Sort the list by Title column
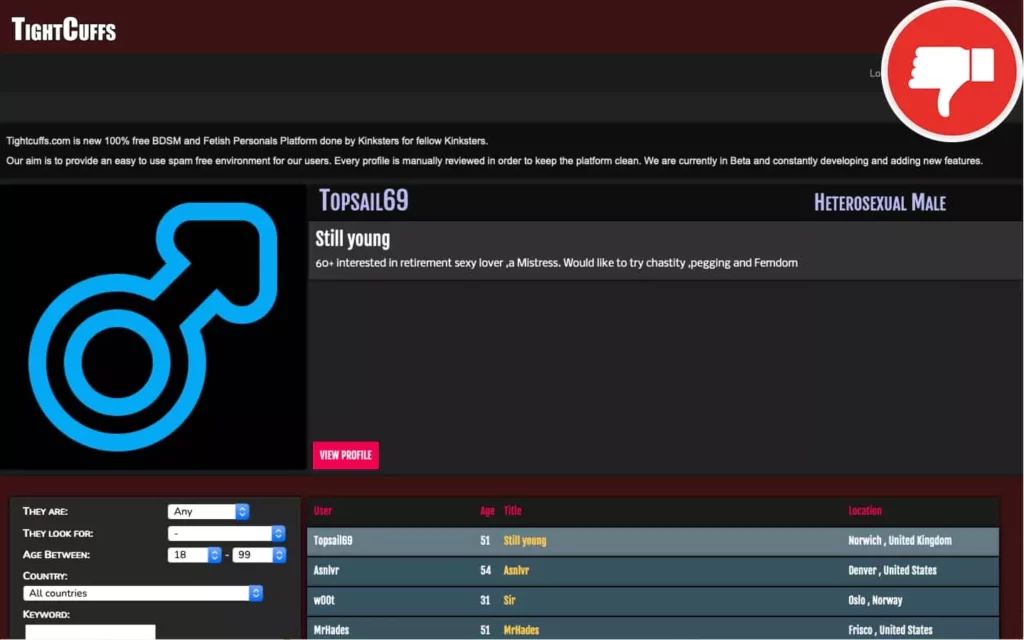This screenshot has width=1024, height=640. pyautogui.click(x=513, y=511)
